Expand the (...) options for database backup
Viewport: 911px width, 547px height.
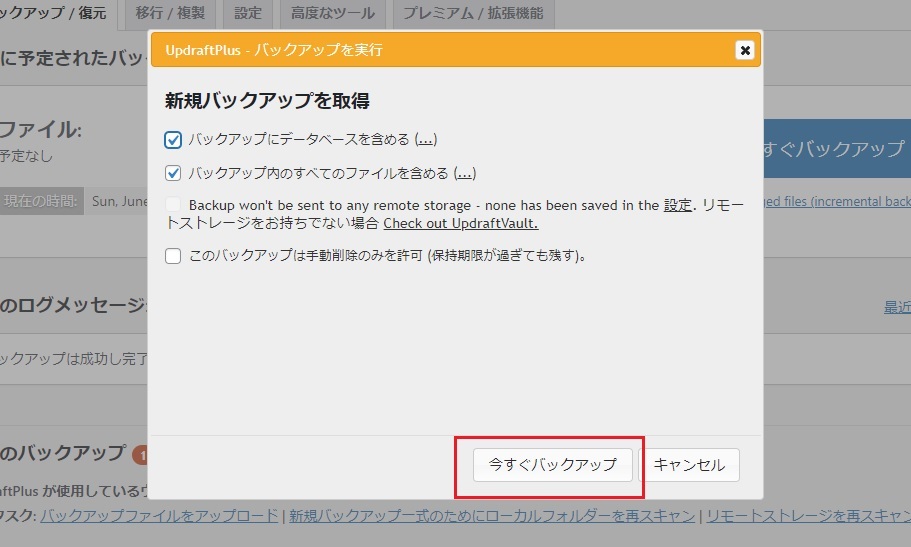(426, 140)
